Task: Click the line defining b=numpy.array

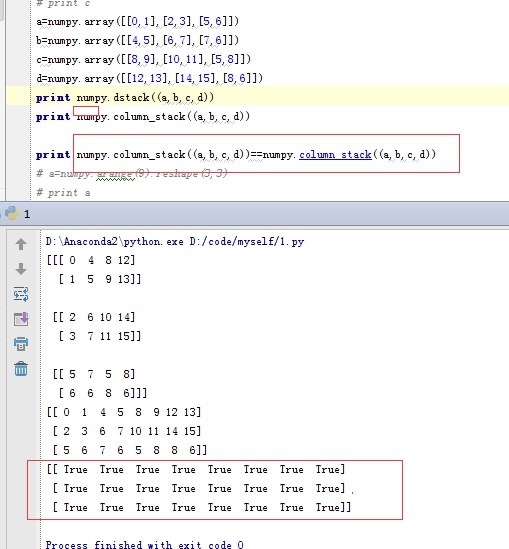Action: (x=137, y=40)
